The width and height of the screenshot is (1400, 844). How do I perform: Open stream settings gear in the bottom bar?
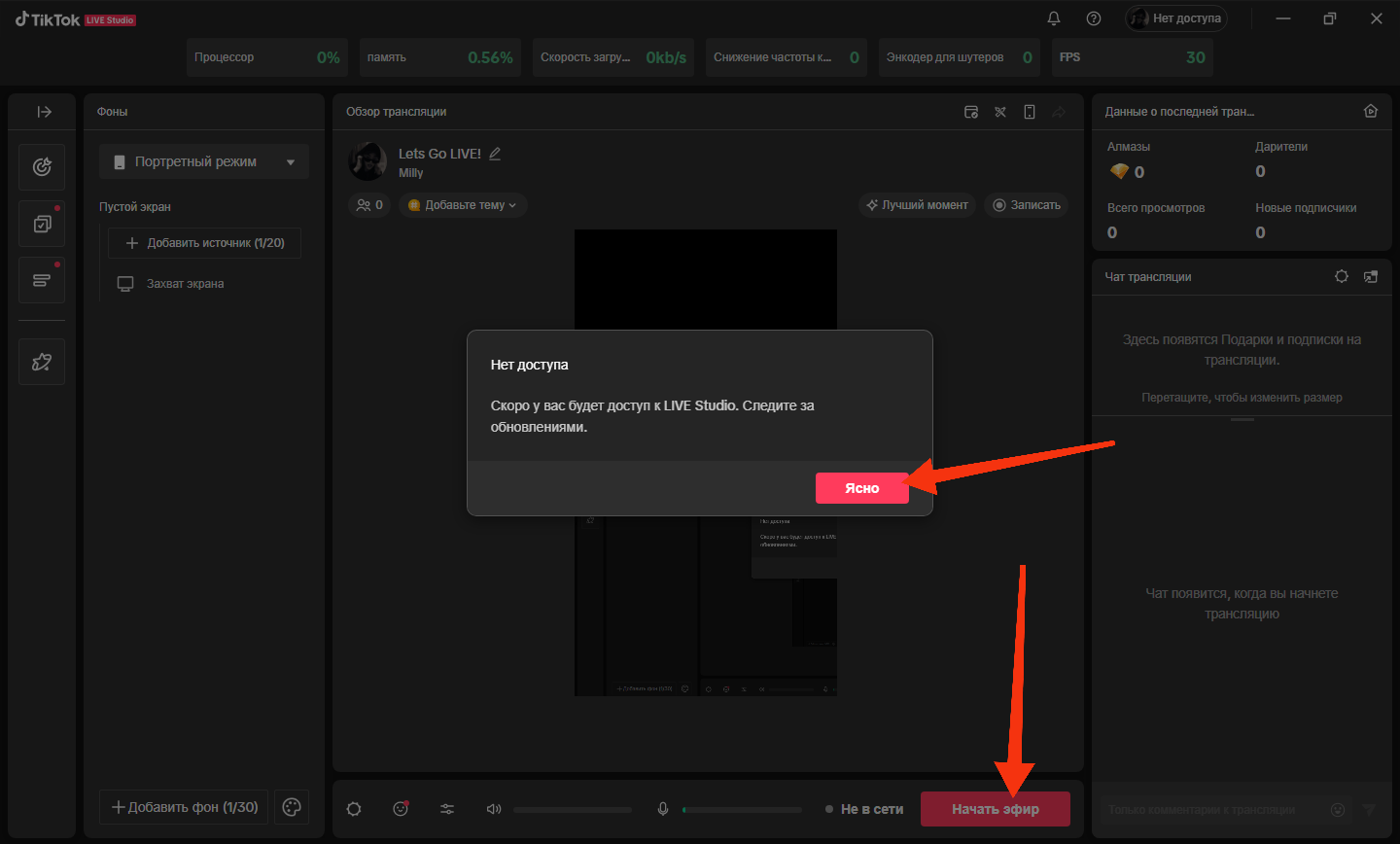[354, 809]
